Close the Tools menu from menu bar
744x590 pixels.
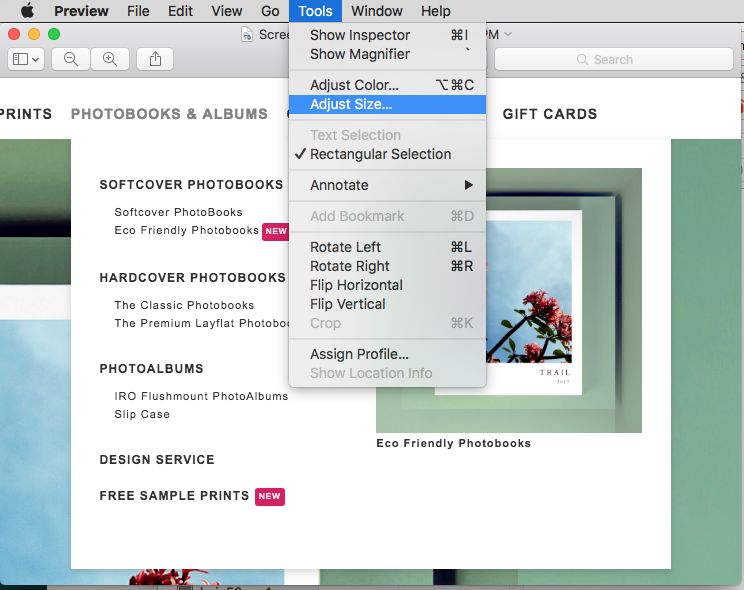coord(316,11)
